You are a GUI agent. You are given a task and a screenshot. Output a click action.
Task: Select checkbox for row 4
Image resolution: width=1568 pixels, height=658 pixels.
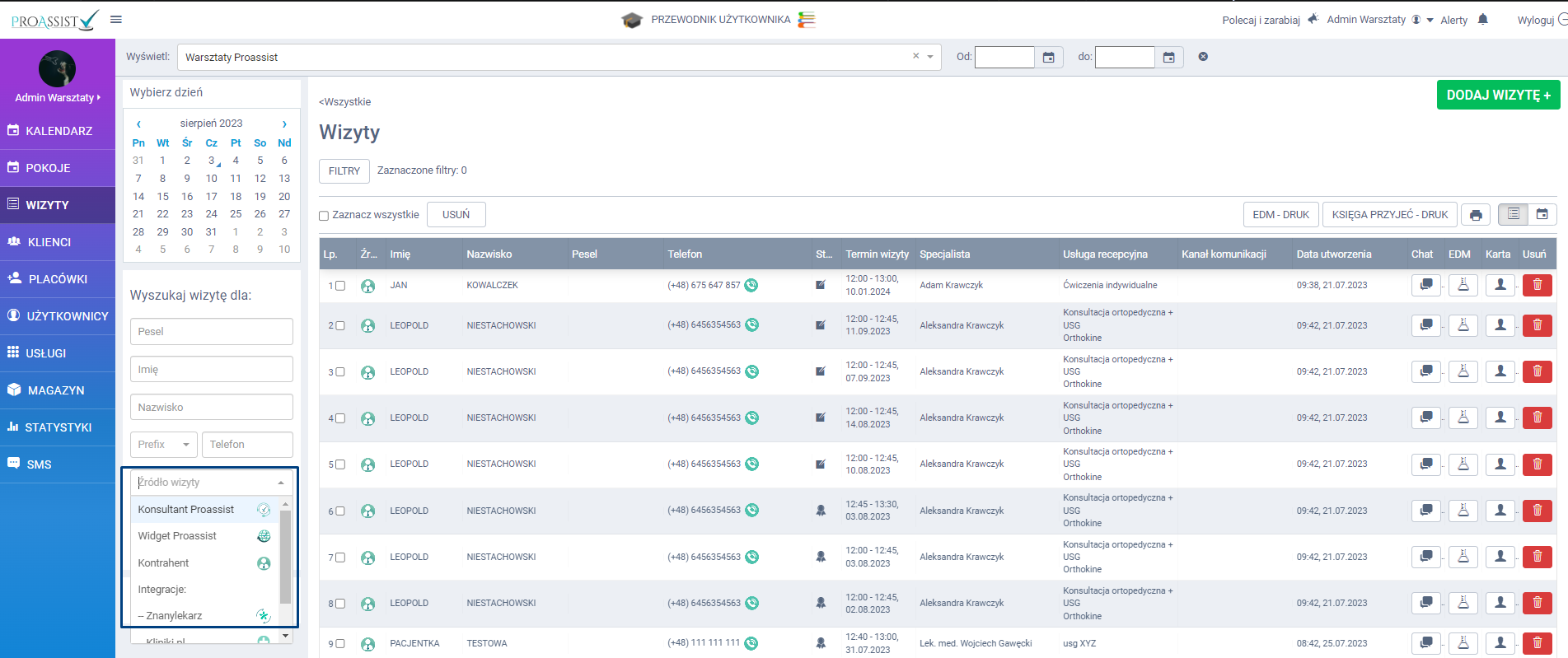[x=339, y=418]
